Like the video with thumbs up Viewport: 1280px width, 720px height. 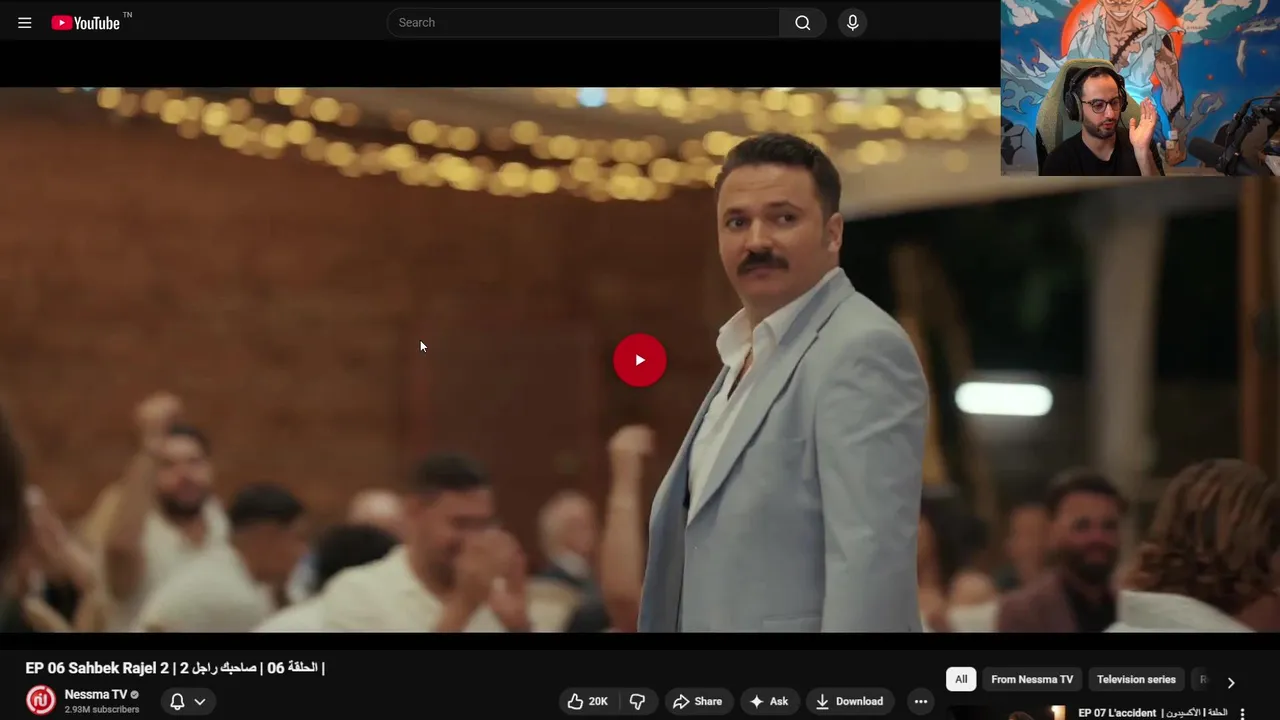[587, 701]
